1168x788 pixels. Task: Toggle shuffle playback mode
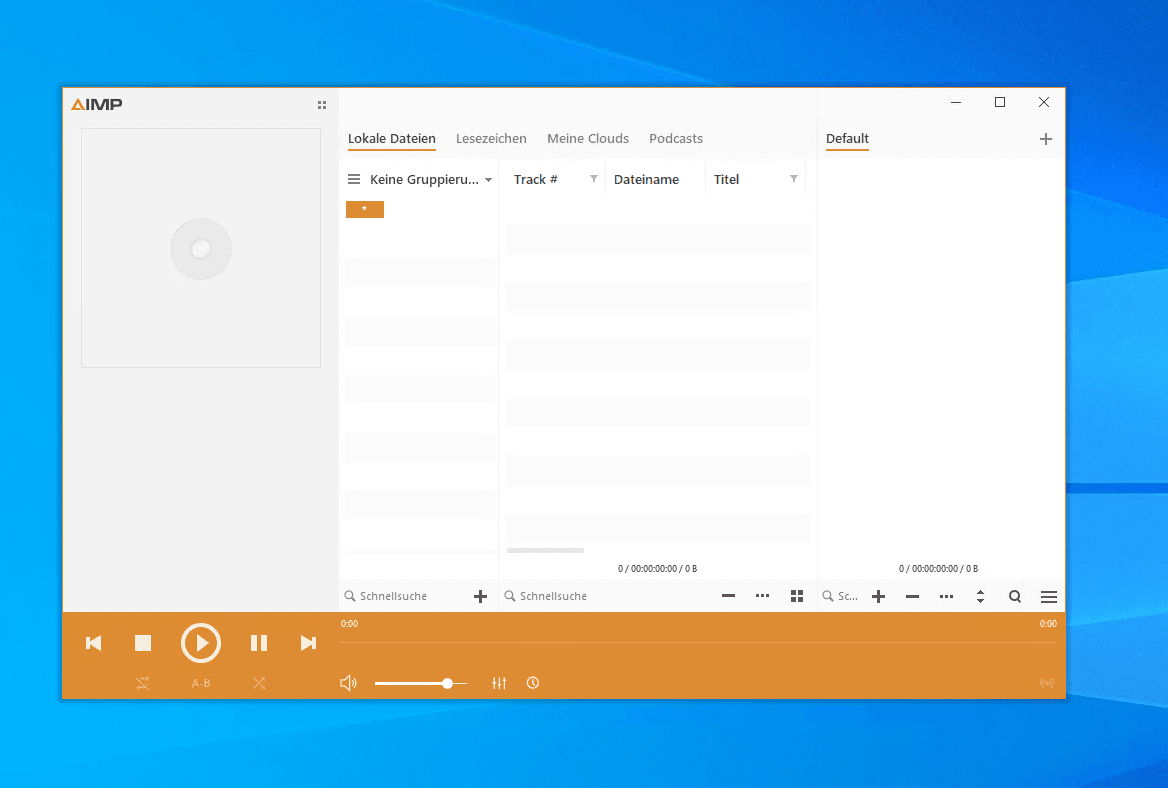[x=259, y=683]
